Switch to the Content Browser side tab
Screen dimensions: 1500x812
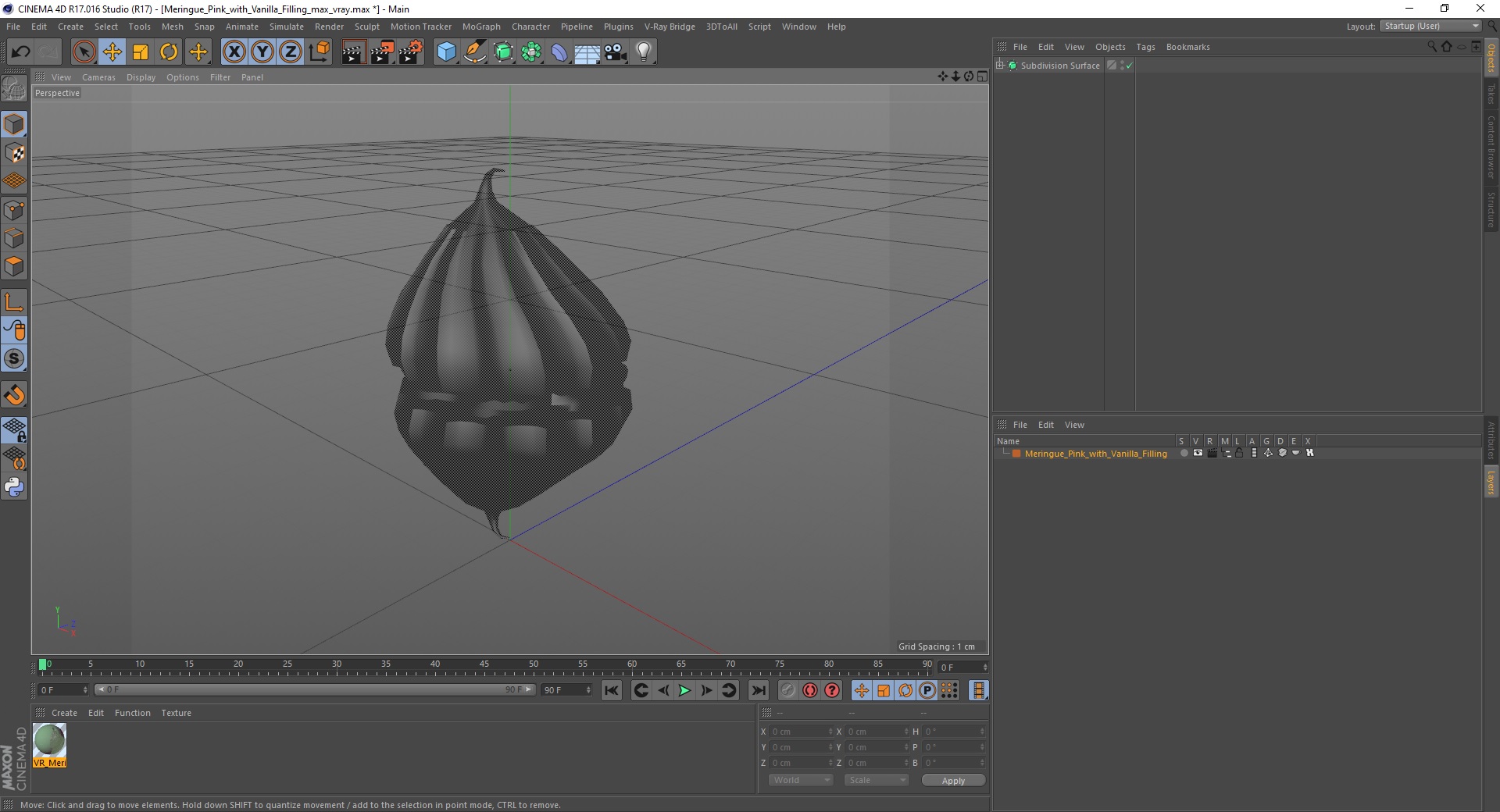coord(1491,147)
